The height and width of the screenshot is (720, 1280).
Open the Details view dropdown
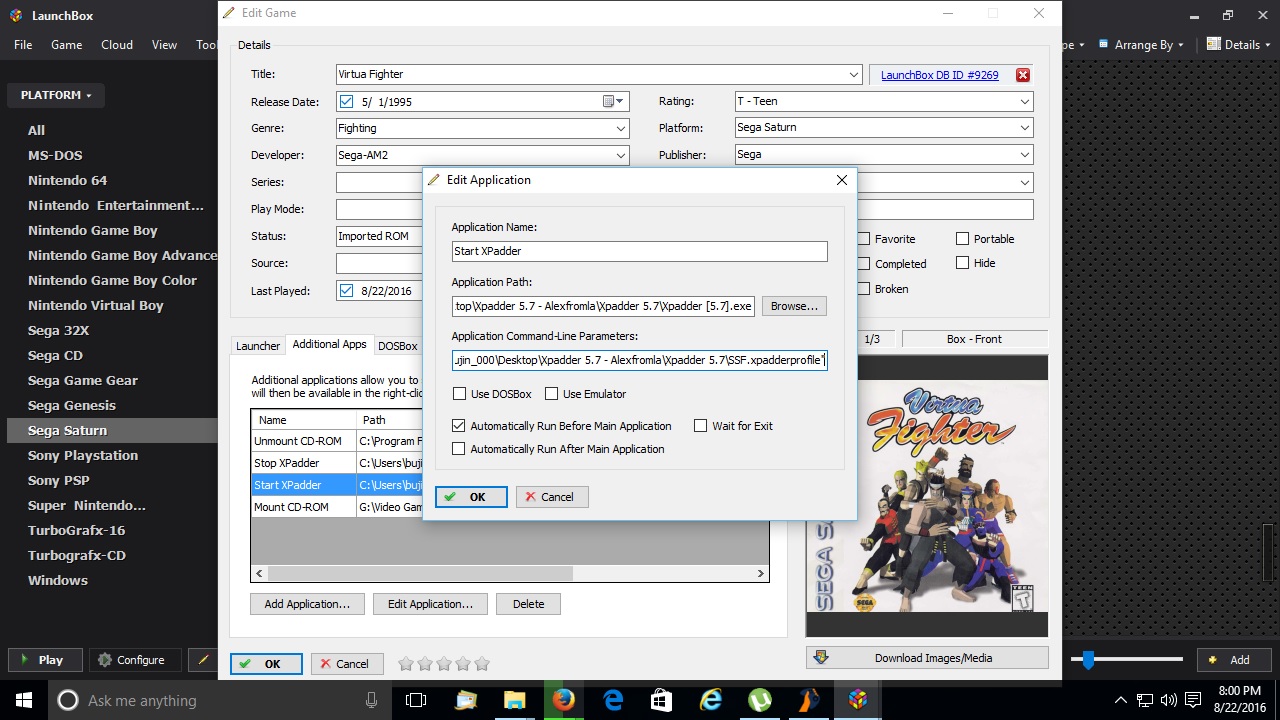[x=1239, y=44]
